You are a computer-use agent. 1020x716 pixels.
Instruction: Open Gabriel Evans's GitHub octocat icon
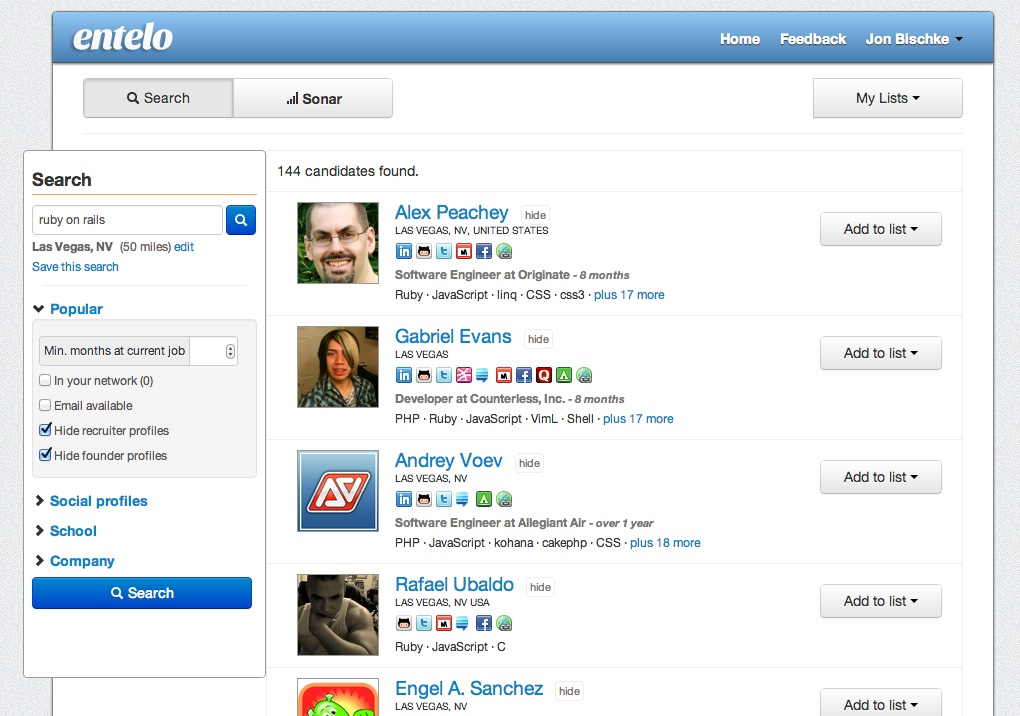(424, 375)
